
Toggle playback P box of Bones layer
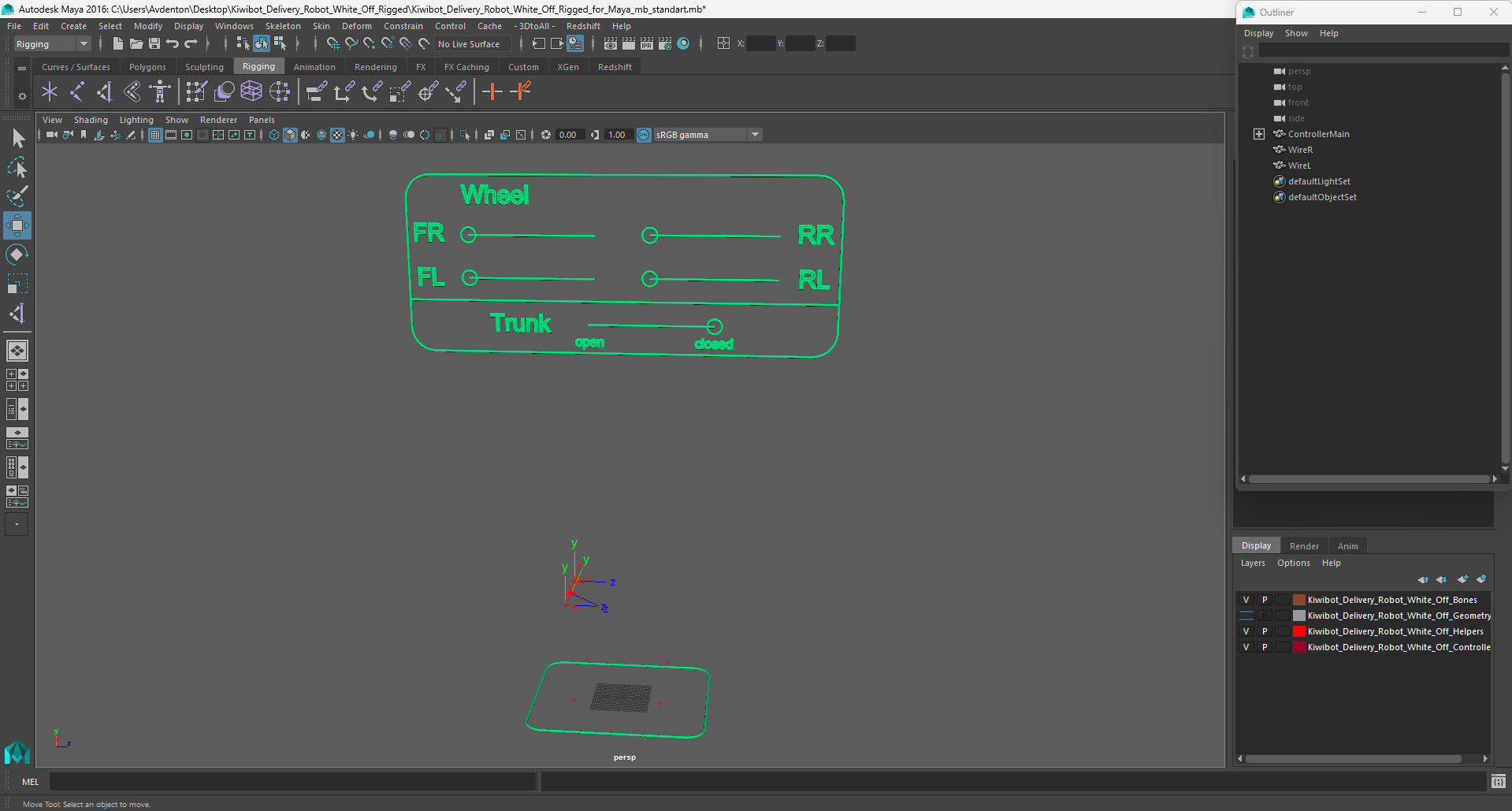[1265, 600]
